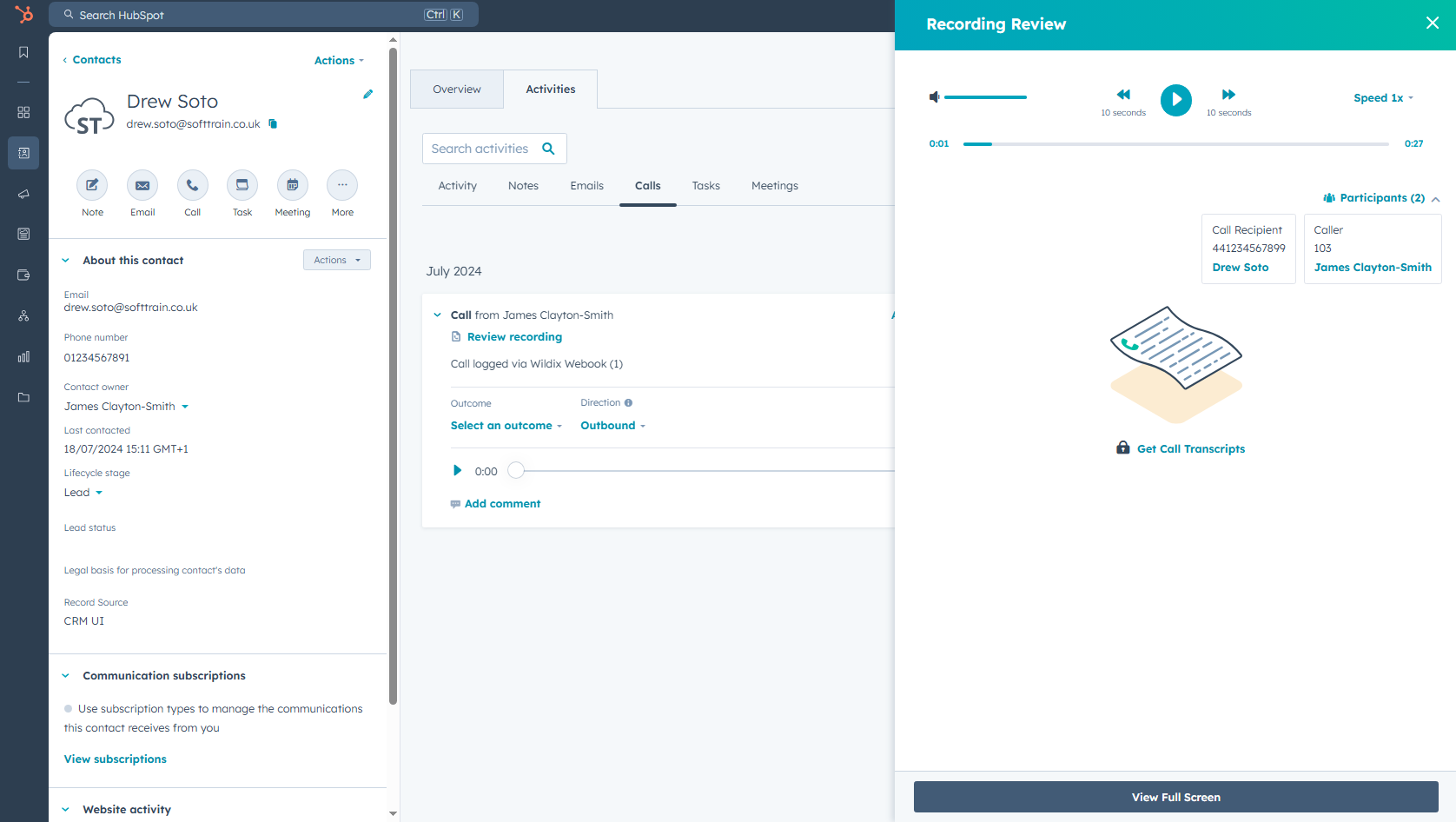Collapse the About this contact section
The width and height of the screenshot is (1456, 822).
(x=65, y=260)
